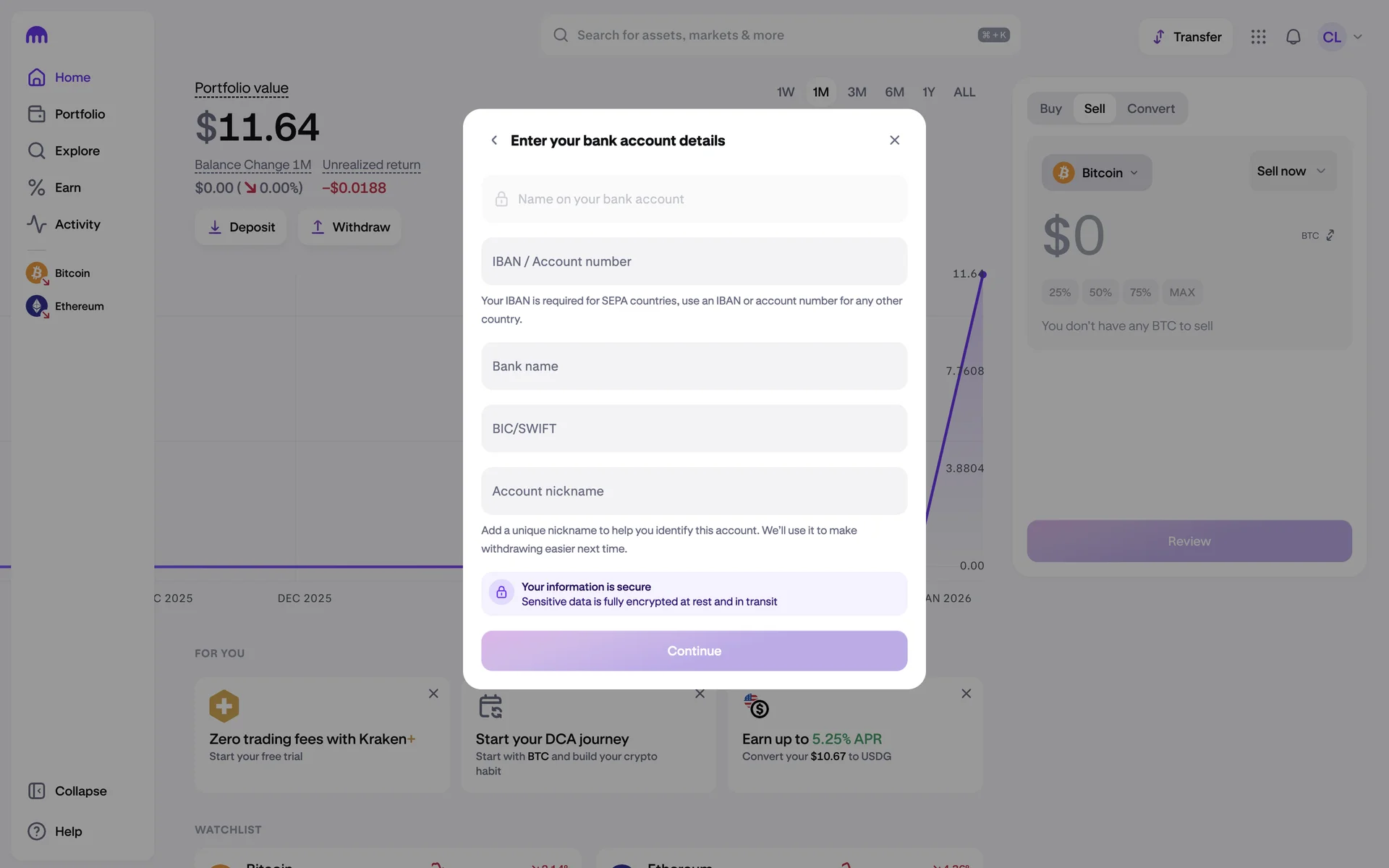Open the apps grid menu
The height and width of the screenshot is (868, 1389).
[1258, 37]
